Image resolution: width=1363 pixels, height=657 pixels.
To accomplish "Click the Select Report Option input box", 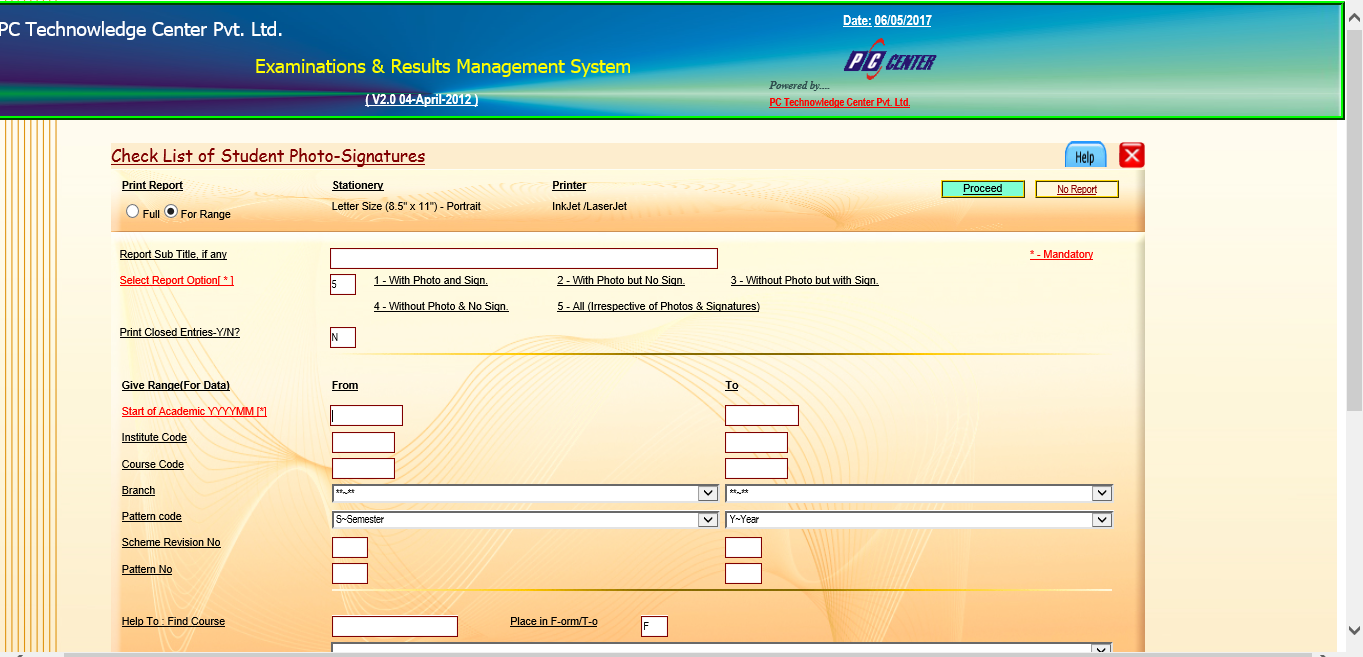I will [x=342, y=285].
